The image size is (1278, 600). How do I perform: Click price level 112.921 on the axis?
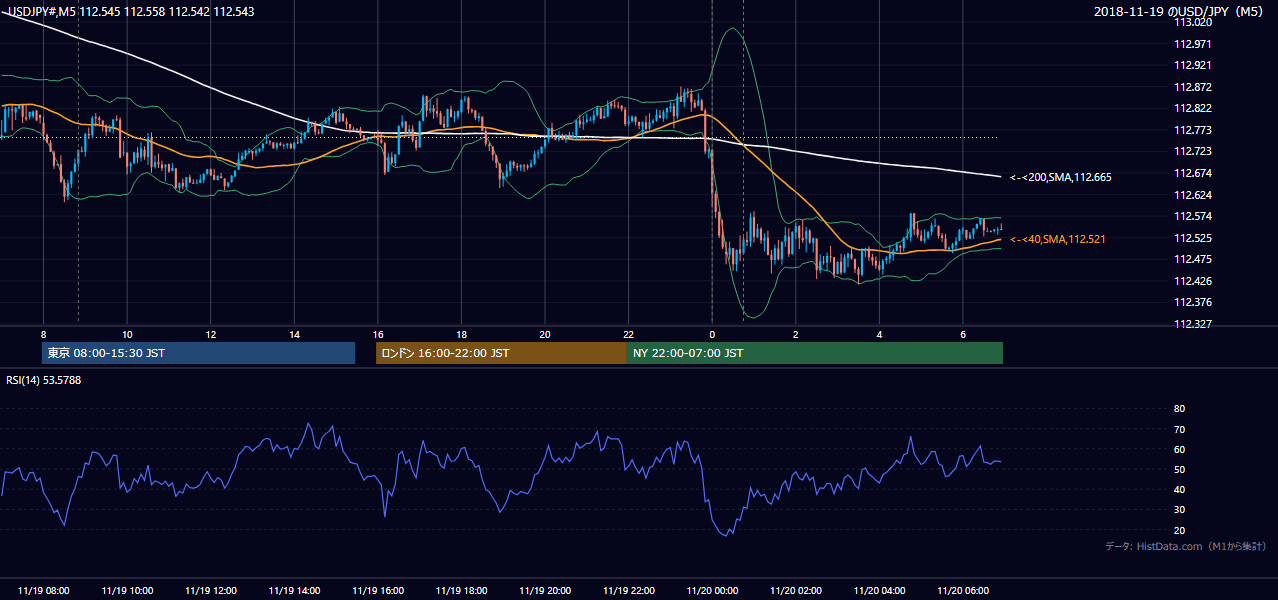coord(1193,65)
